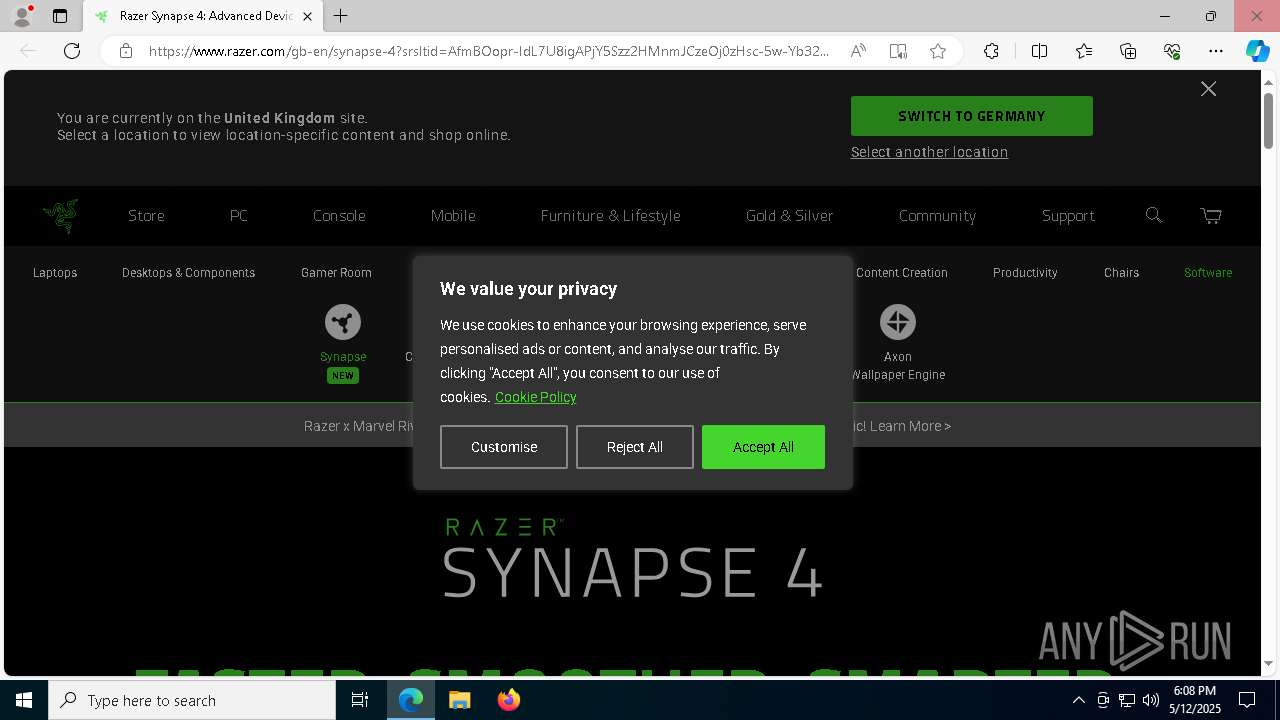Follow the Learn More promo link
This screenshot has width=1280, height=720.
click(910, 426)
